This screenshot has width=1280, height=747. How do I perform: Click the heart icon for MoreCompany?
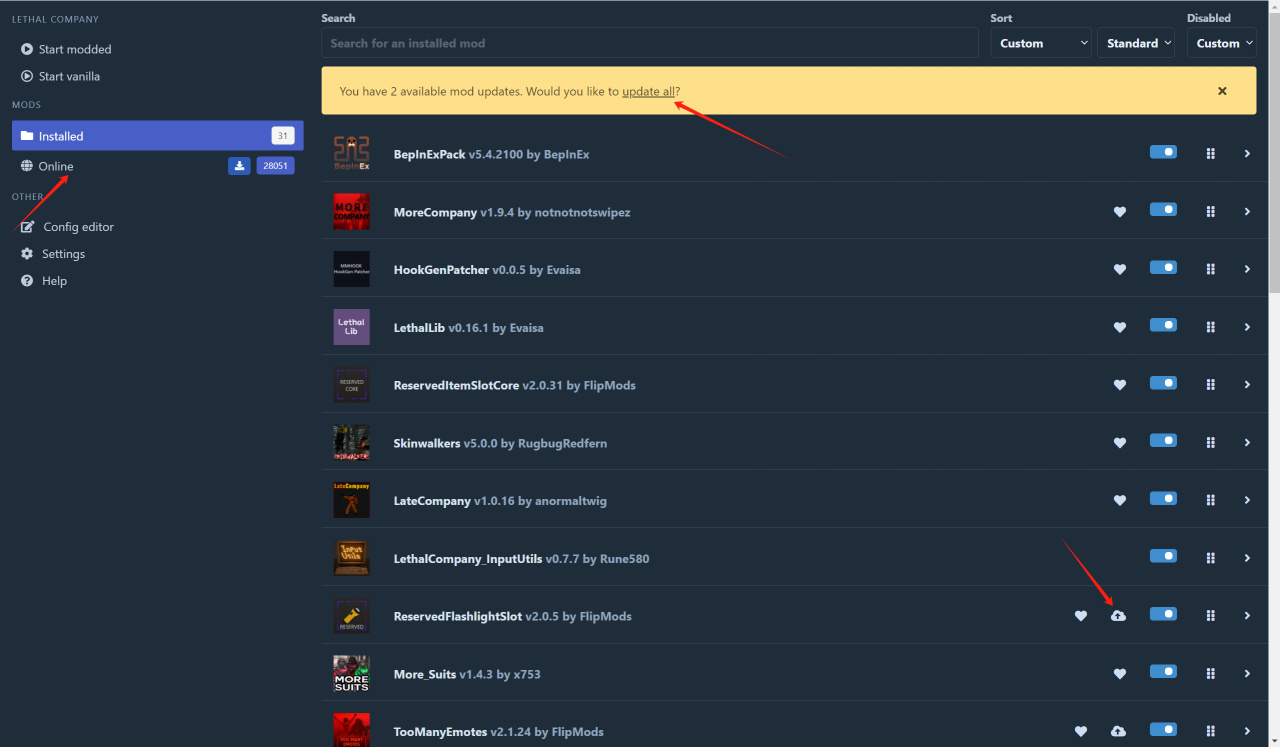(1120, 212)
